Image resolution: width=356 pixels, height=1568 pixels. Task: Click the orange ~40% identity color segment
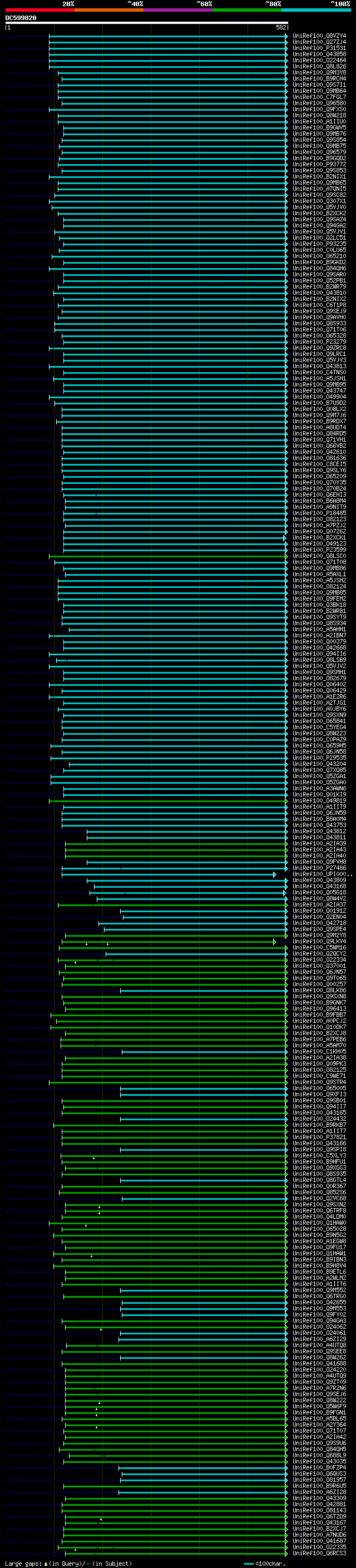click(109, 10)
